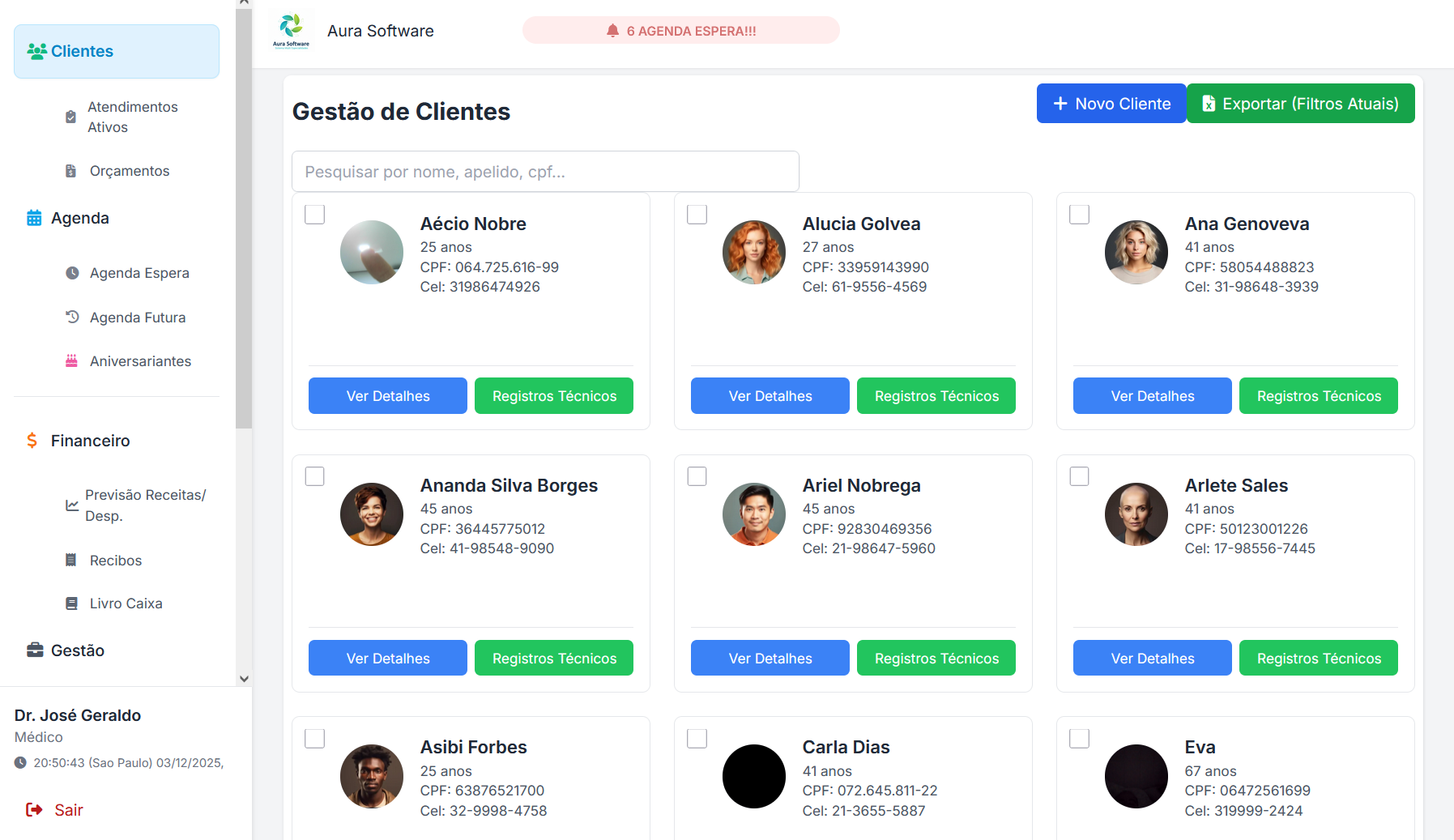Focus the client search field
Screen dimensions: 1454x840
coord(545,172)
